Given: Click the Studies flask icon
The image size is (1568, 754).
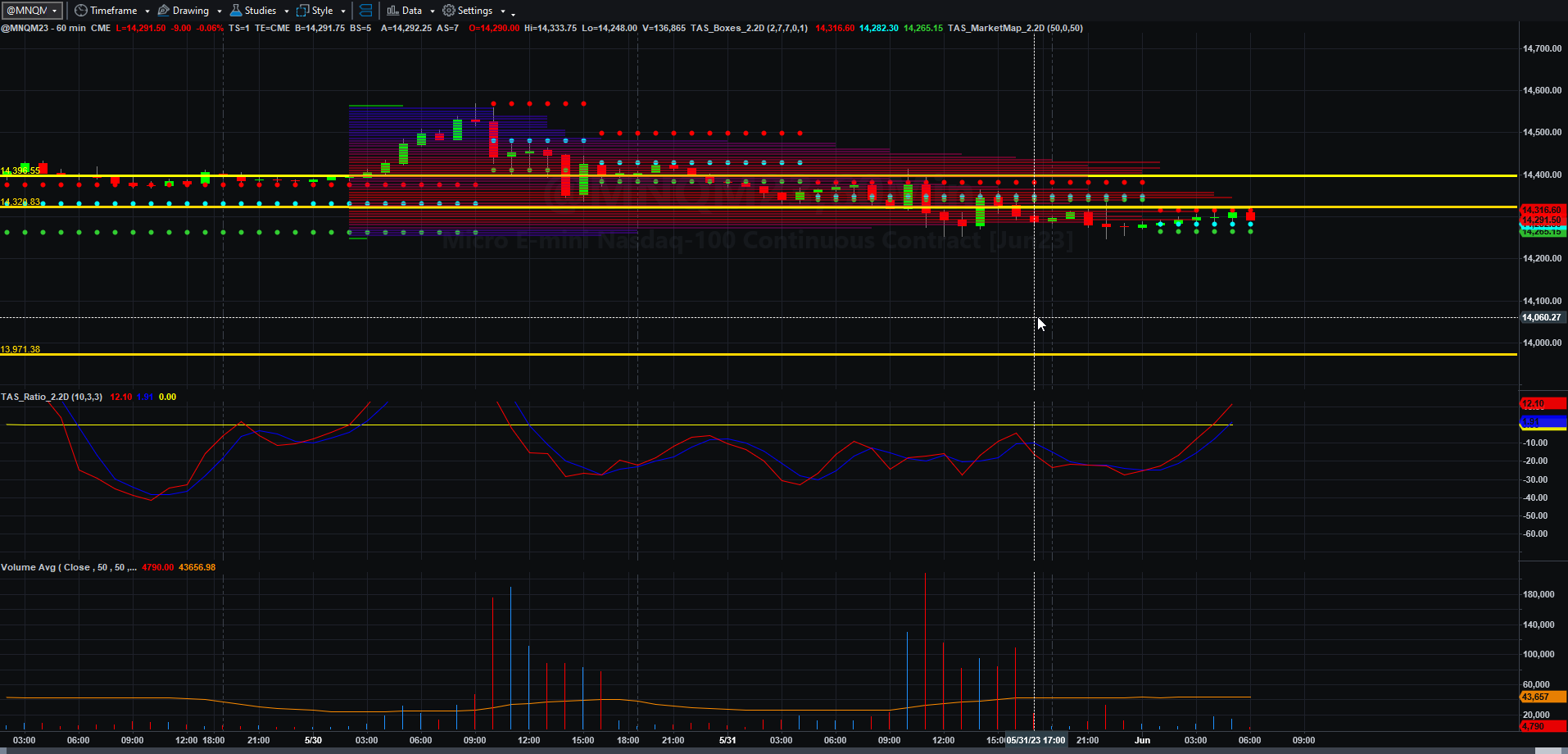Looking at the screenshot, I should [x=236, y=11].
